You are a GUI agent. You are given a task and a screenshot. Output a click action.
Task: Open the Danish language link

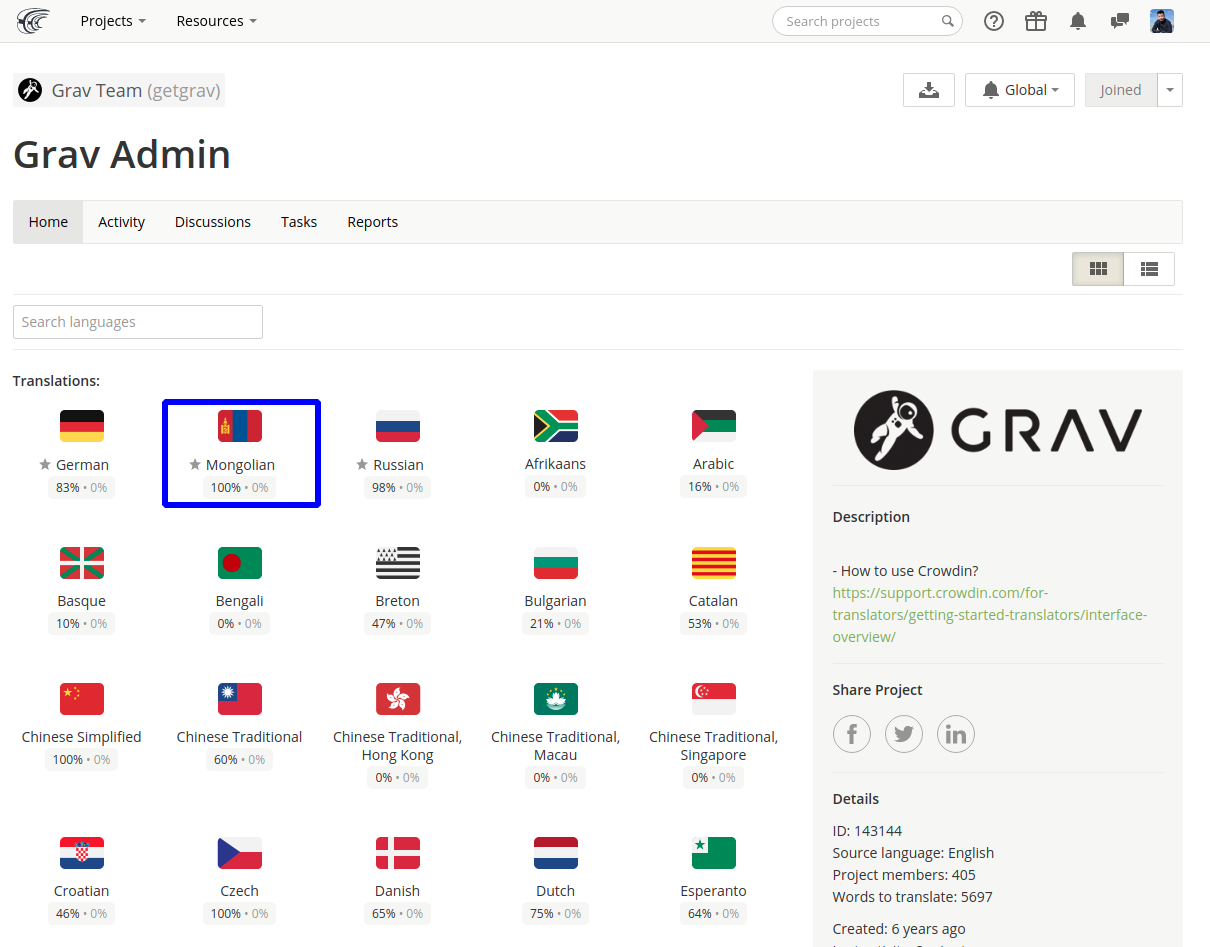click(398, 891)
